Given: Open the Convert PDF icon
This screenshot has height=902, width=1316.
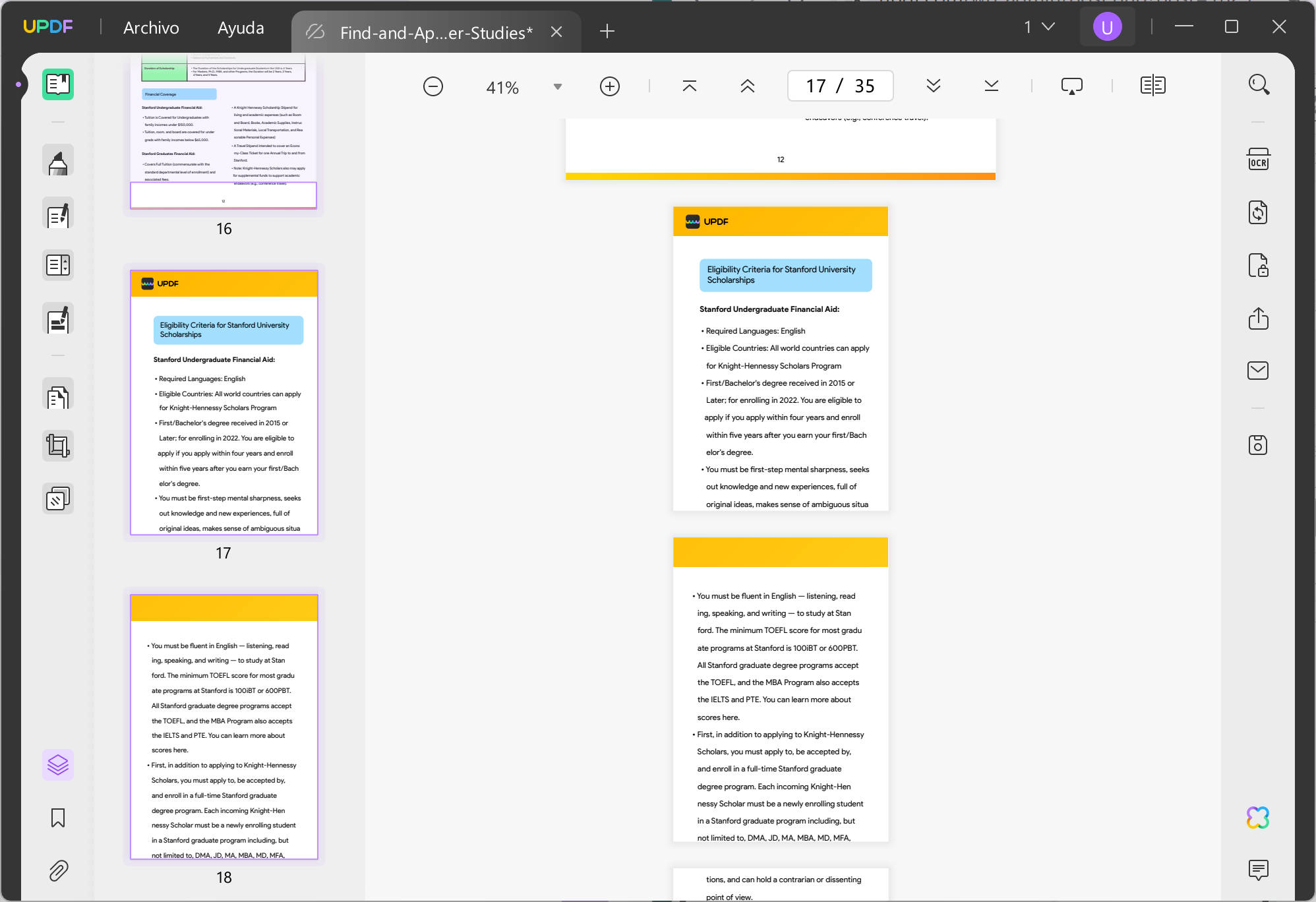Looking at the screenshot, I should click(x=1258, y=212).
